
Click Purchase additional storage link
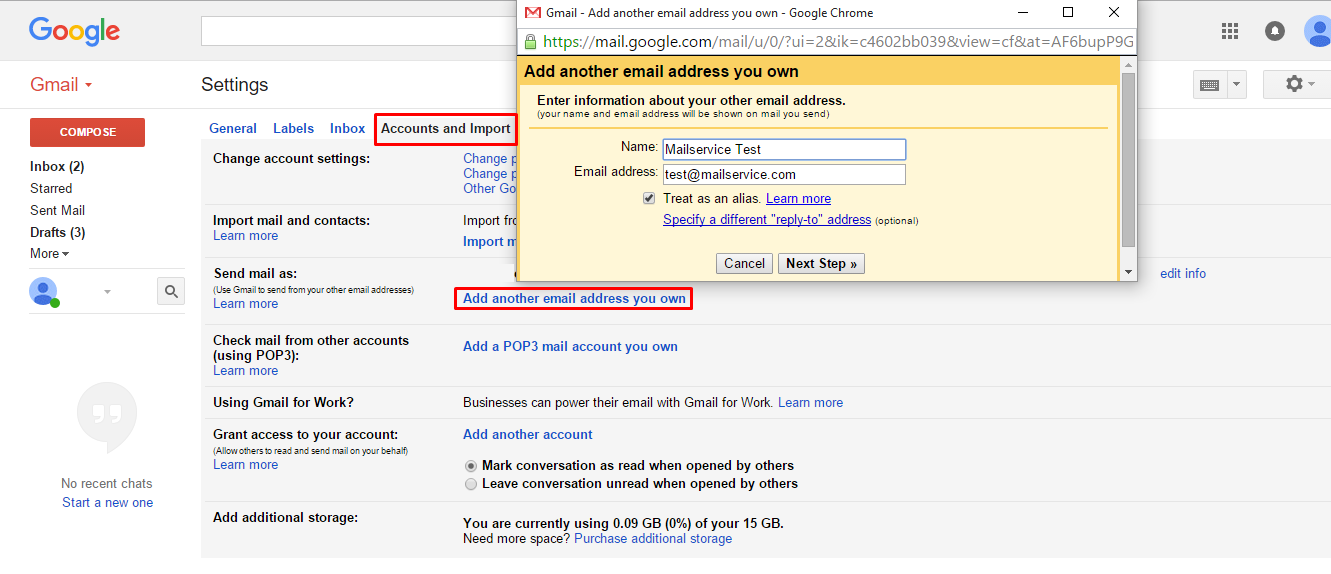653,538
